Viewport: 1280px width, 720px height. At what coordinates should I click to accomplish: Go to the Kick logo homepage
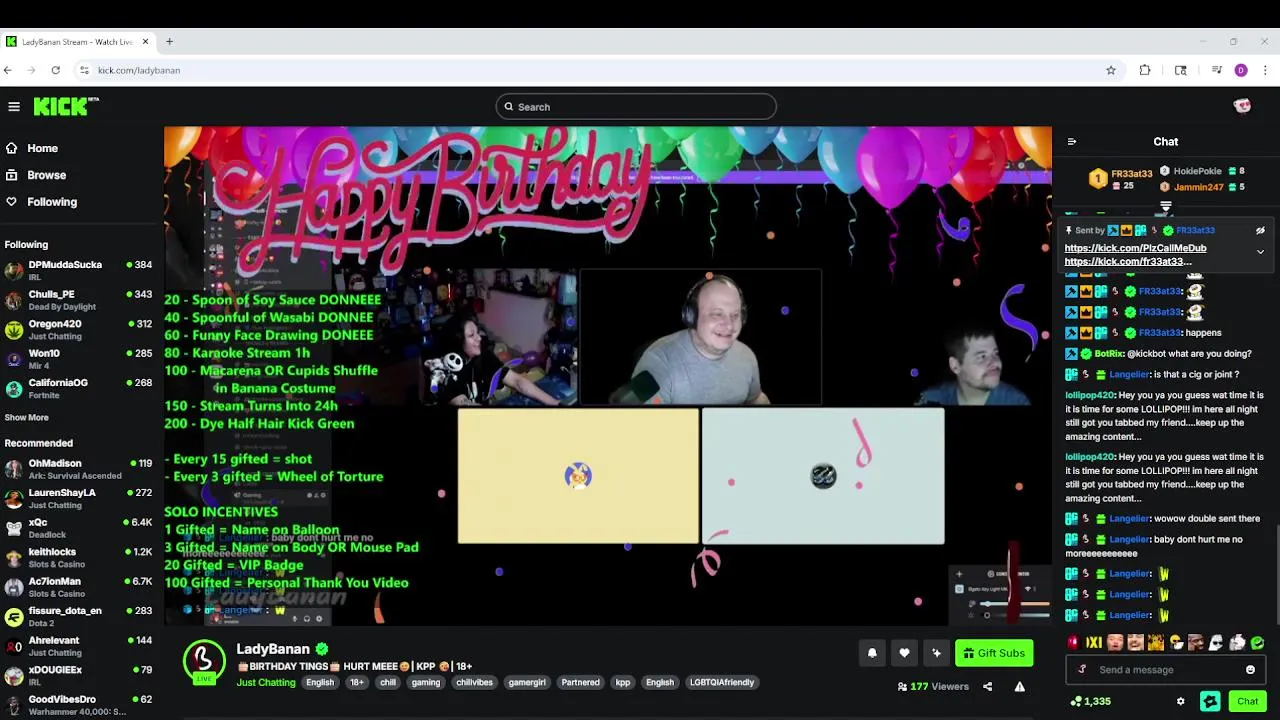click(x=66, y=106)
